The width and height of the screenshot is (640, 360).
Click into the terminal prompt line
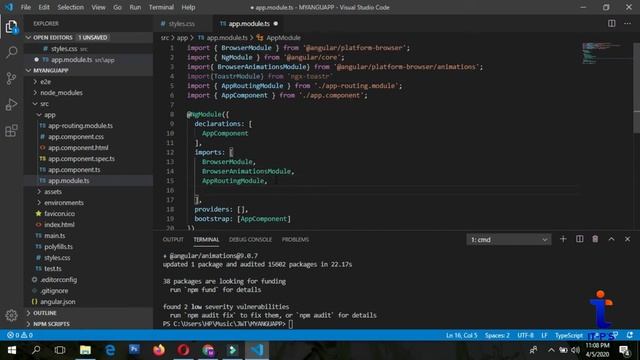tap(291, 324)
